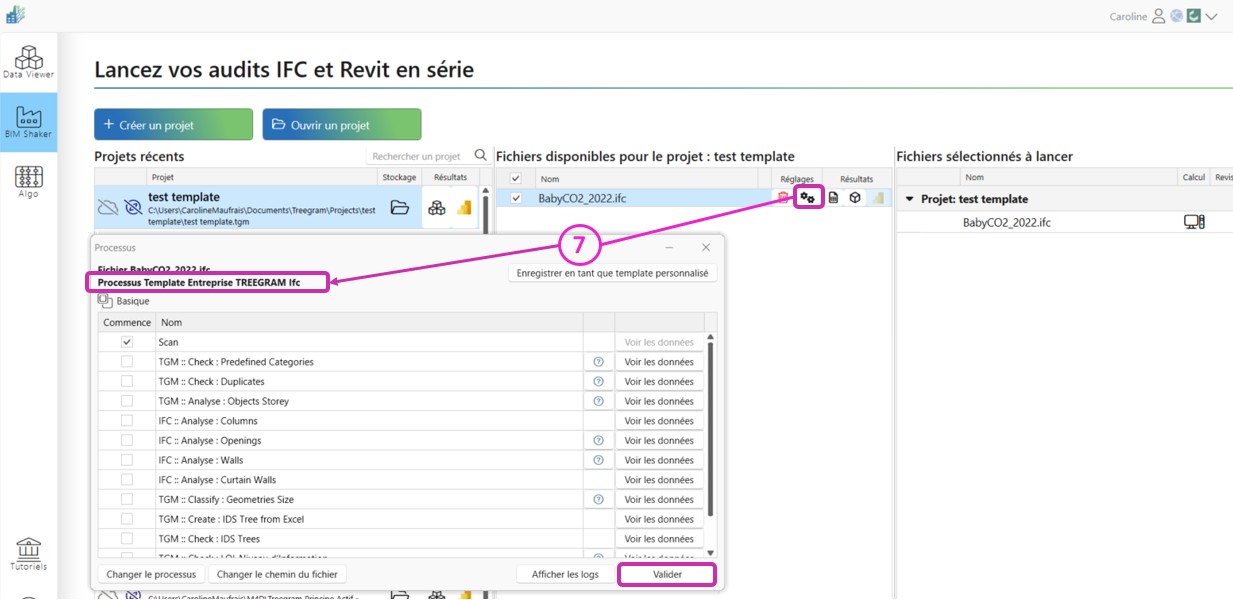
Task: Open the Data Viewer module in sidebar
Action: 28,62
